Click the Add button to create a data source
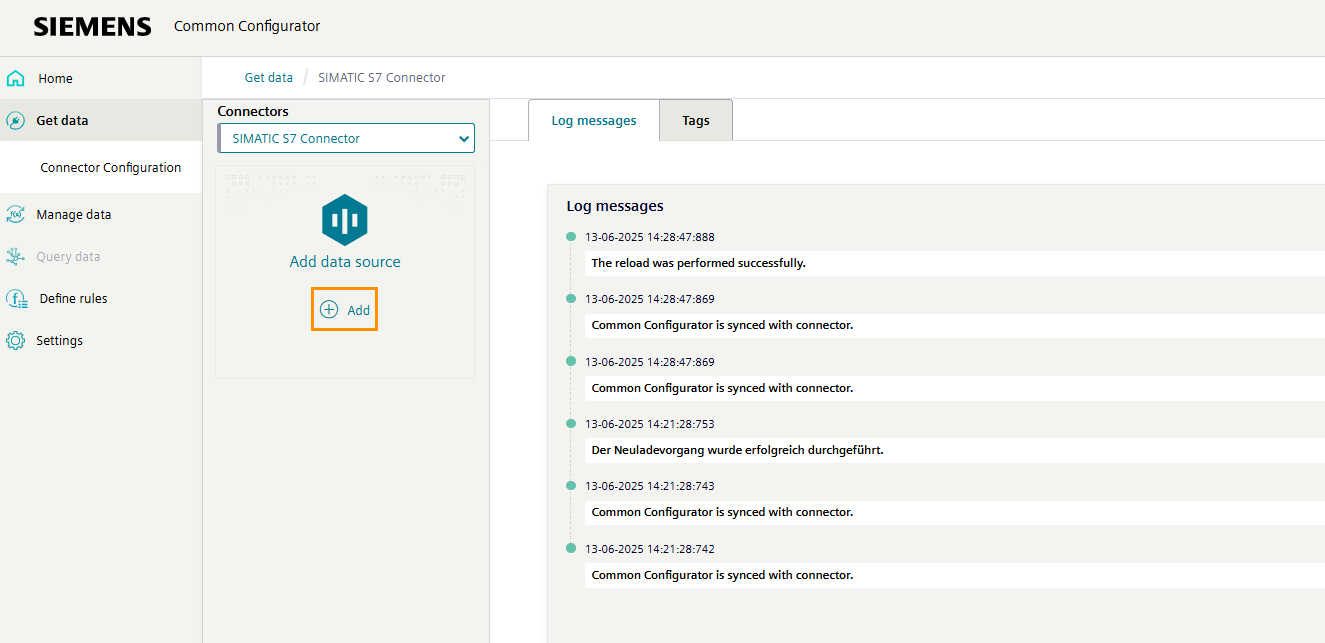 344,309
